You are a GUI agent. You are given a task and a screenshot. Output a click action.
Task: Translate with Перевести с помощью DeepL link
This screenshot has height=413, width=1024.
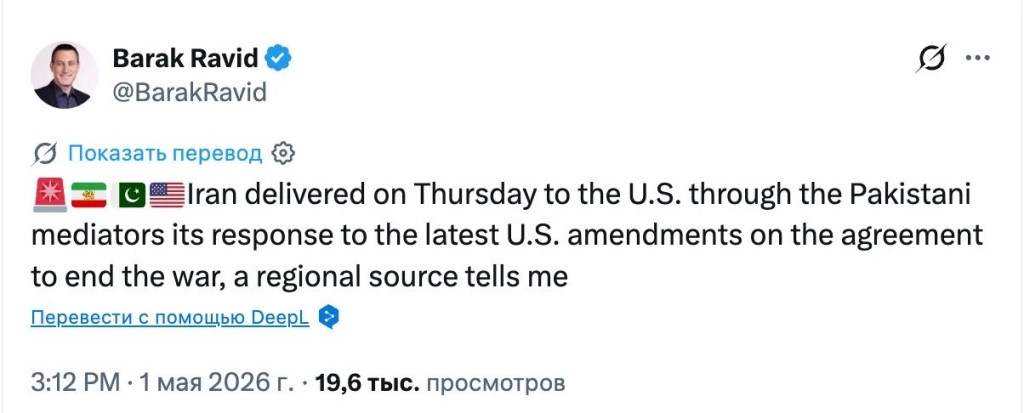(x=170, y=318)
